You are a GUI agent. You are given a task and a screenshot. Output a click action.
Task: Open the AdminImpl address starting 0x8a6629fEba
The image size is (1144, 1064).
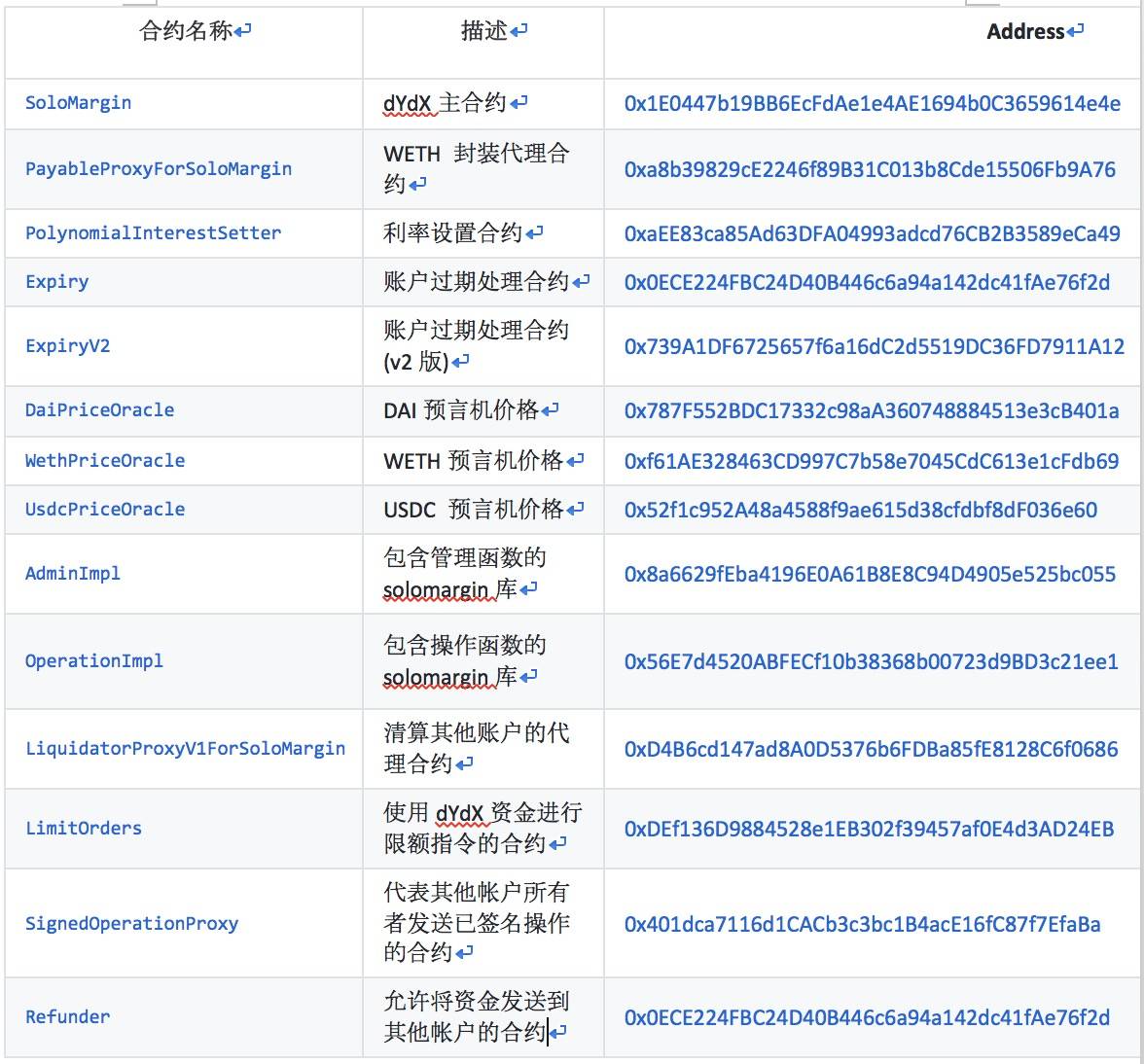coord(870,575)
